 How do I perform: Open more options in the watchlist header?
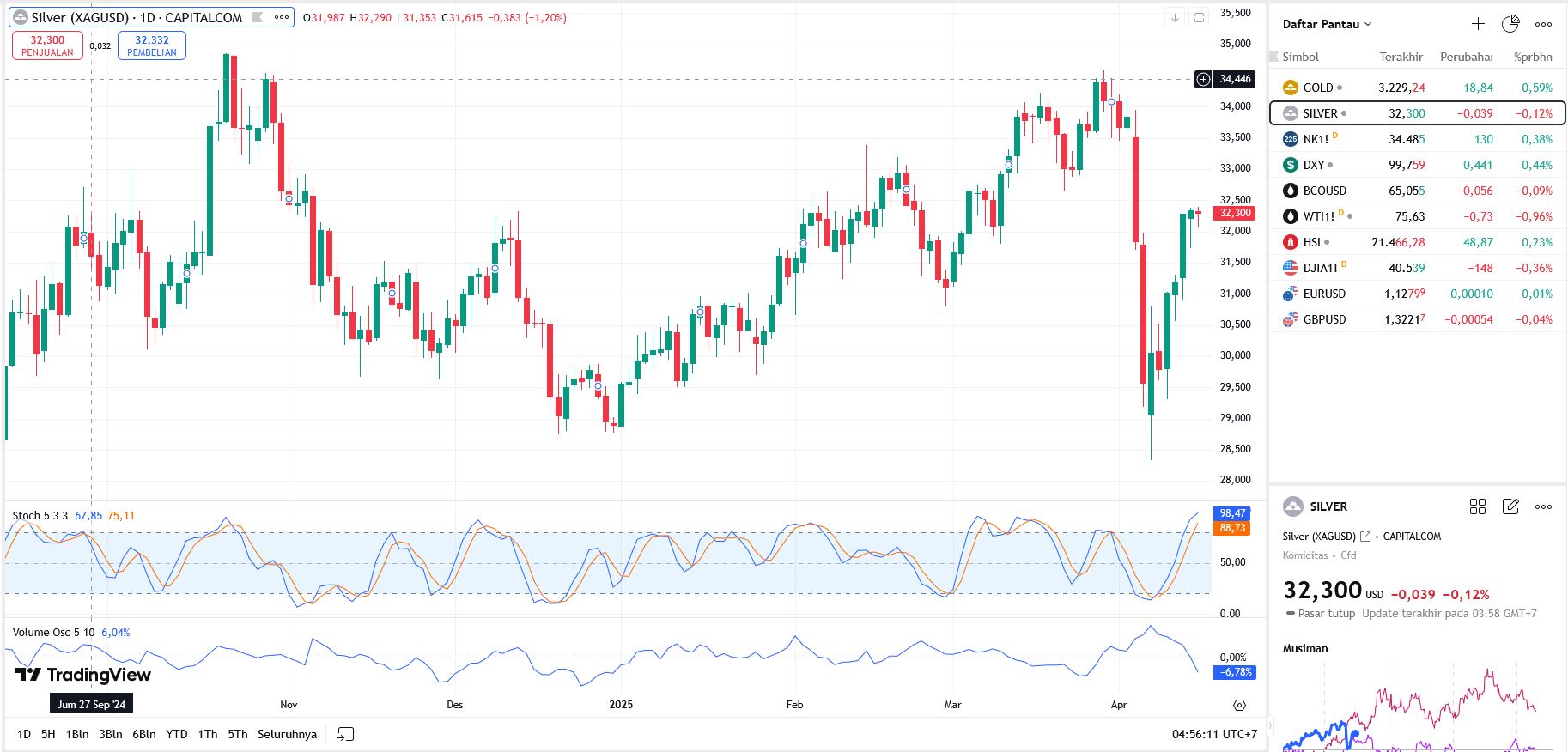click(x=1543, y=24)
